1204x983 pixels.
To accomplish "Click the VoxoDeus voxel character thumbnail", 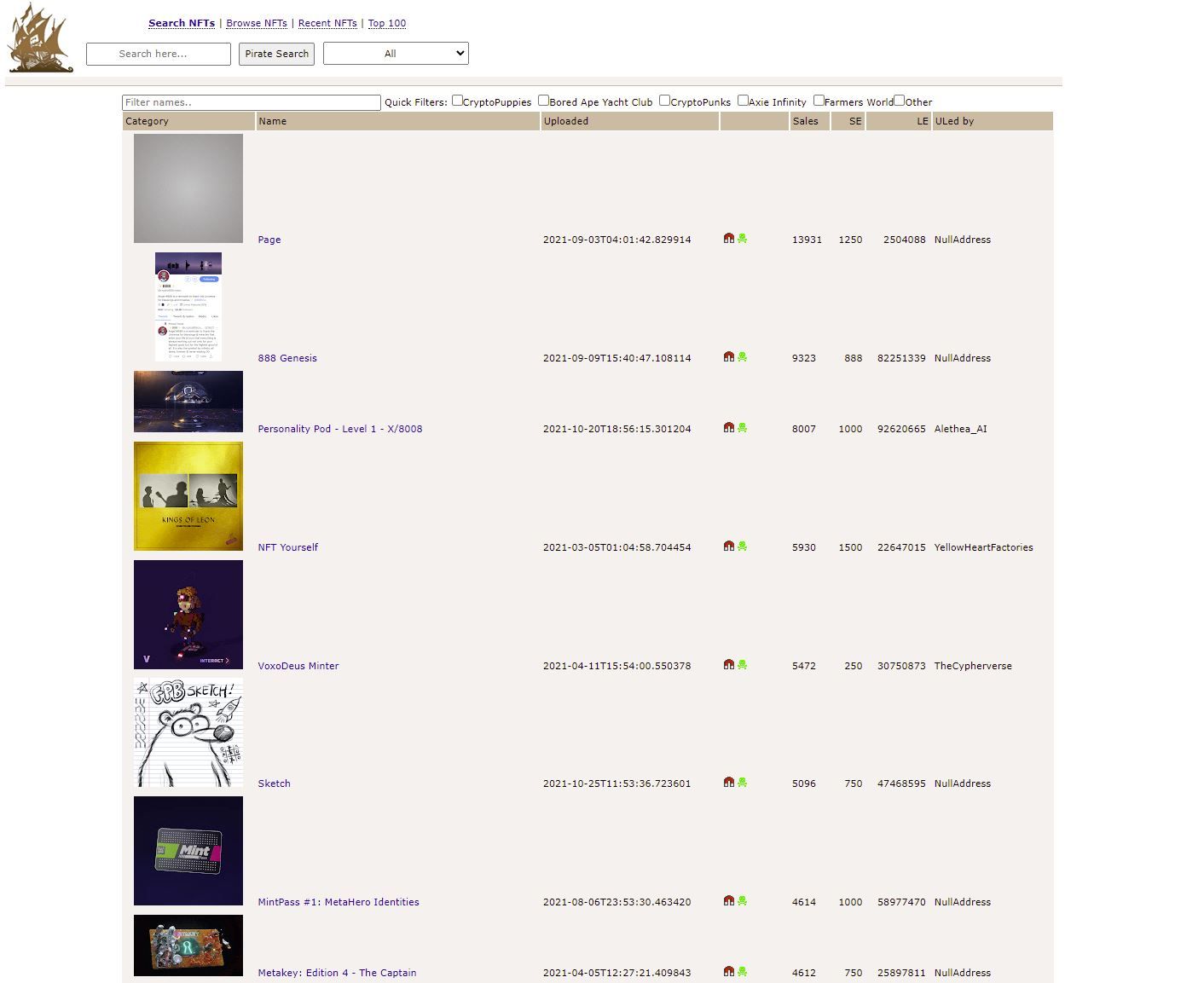I will point(188,615).
